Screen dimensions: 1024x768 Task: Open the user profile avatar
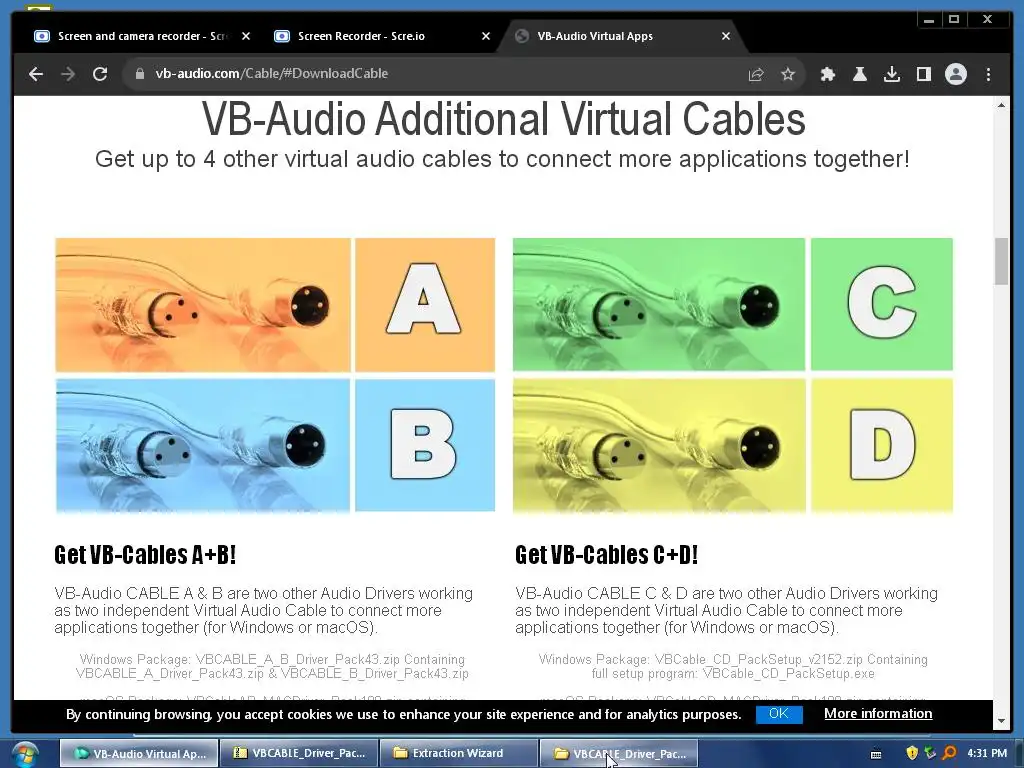(x=955, y=74)
